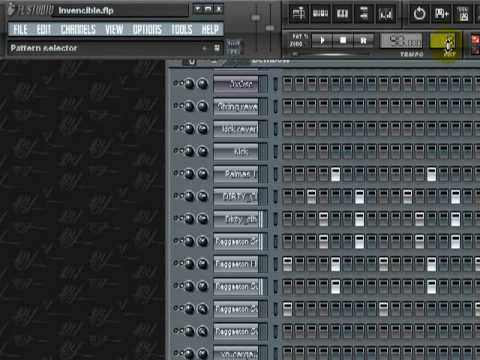Select the 3xOsc channel button
Viewport: 480px width, 360px height.
[x=236, y=84]
